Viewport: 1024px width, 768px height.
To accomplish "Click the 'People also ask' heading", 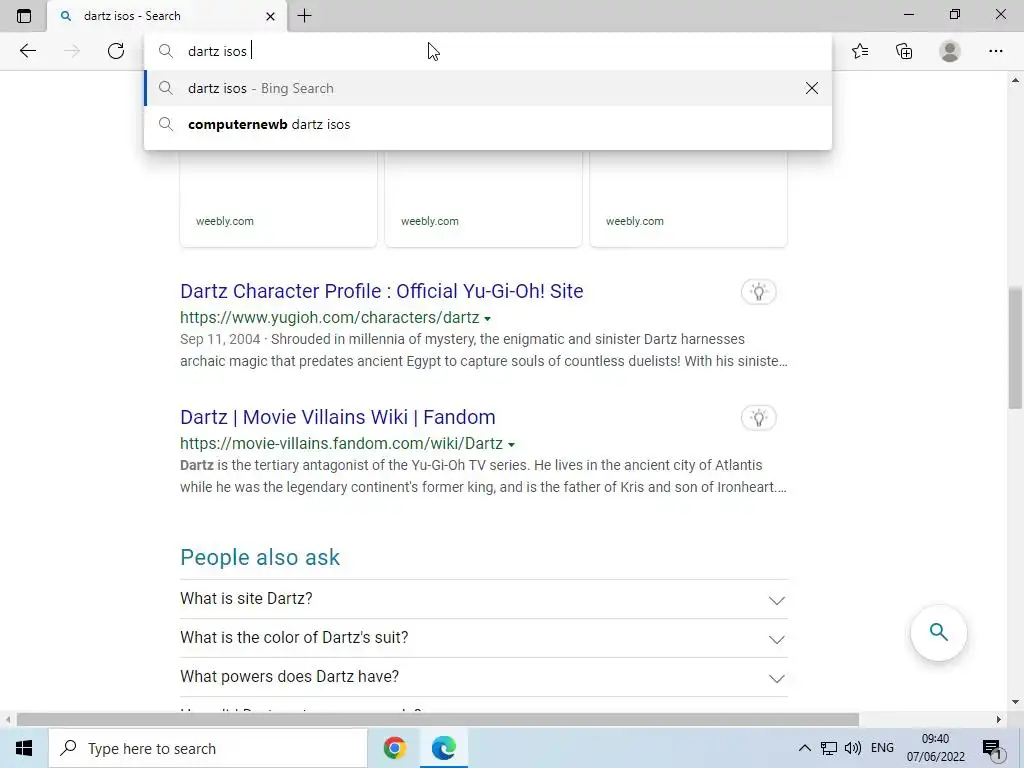I will pos(260,558).
